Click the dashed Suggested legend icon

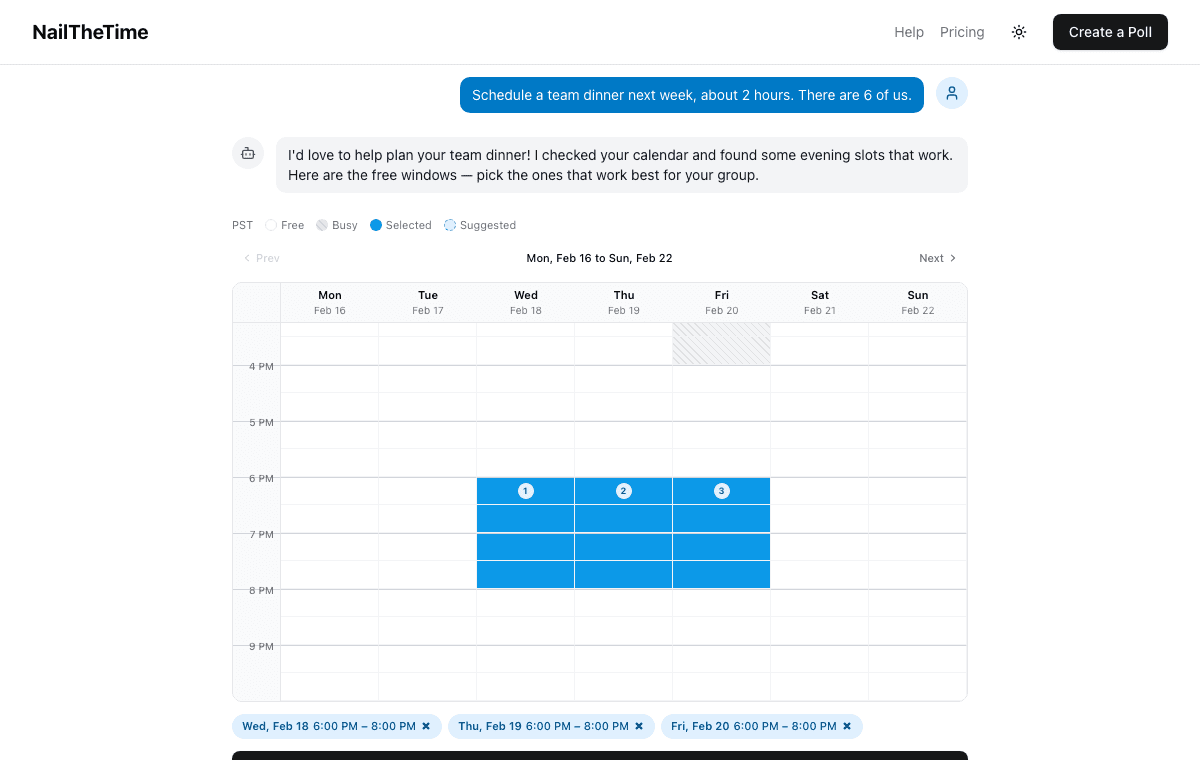449,225
